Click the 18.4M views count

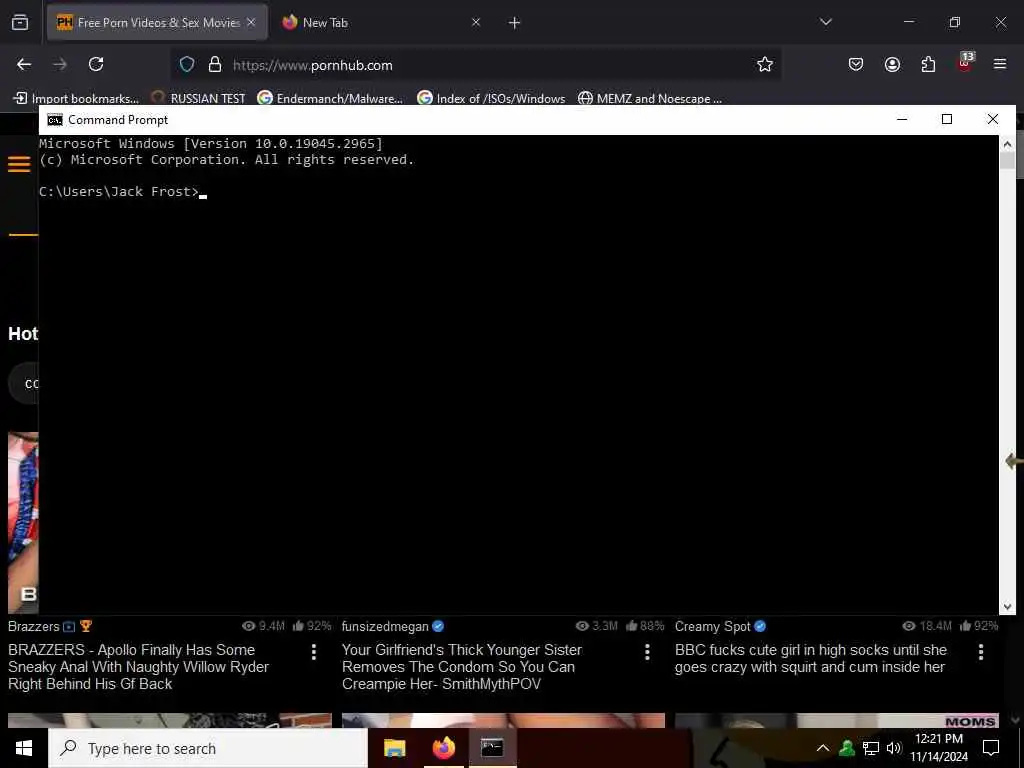point(935,626)
